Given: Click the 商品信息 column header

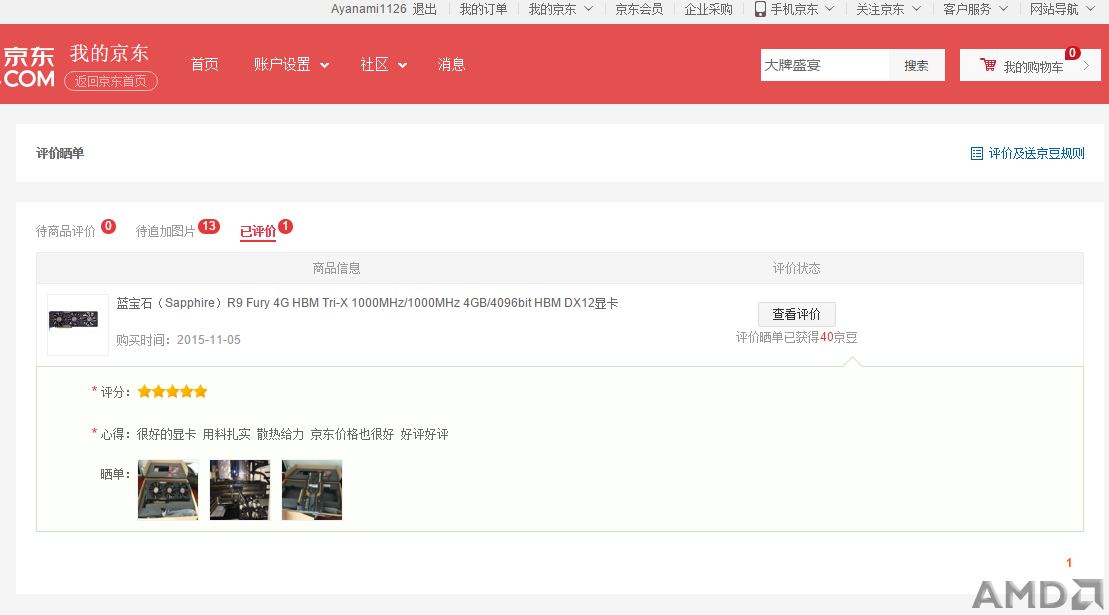Looking at the screenshot, I should pyautogui.click(x=337, y=268).
